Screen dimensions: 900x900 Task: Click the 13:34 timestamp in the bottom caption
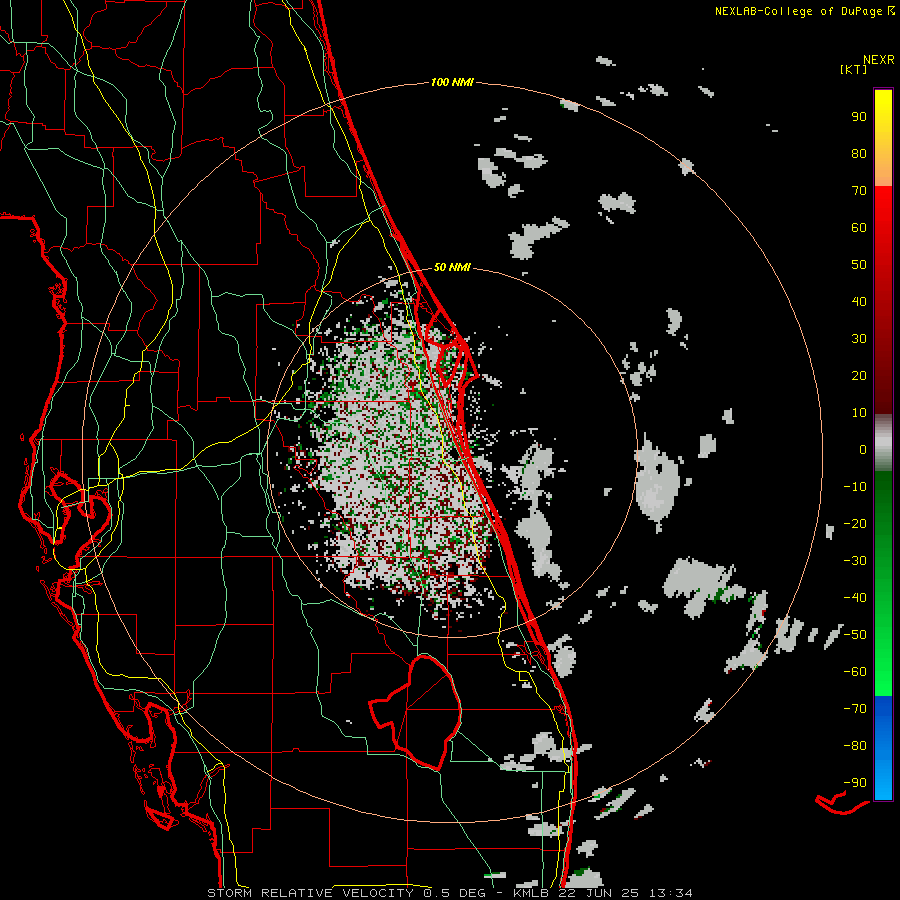(x=670, y=893)
